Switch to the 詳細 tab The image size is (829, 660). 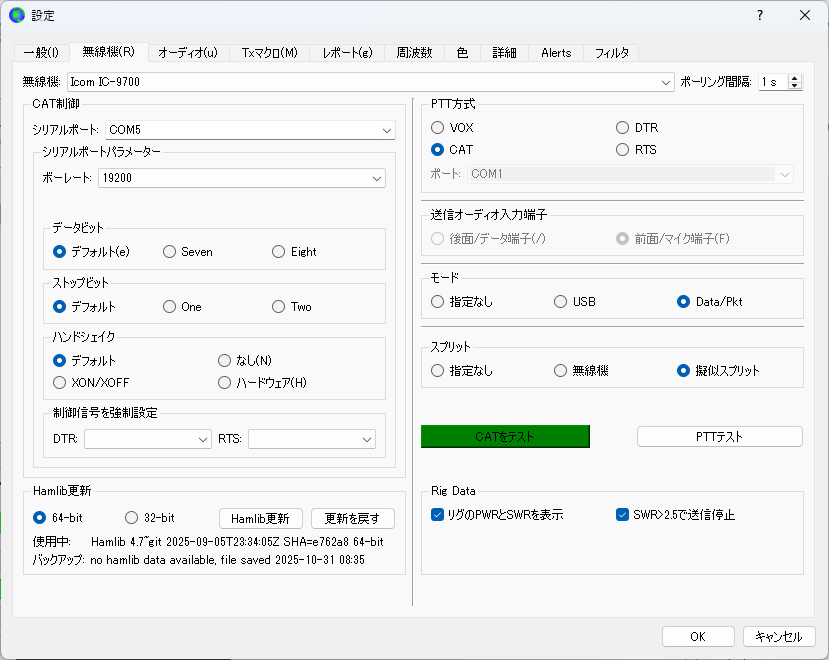504,53
